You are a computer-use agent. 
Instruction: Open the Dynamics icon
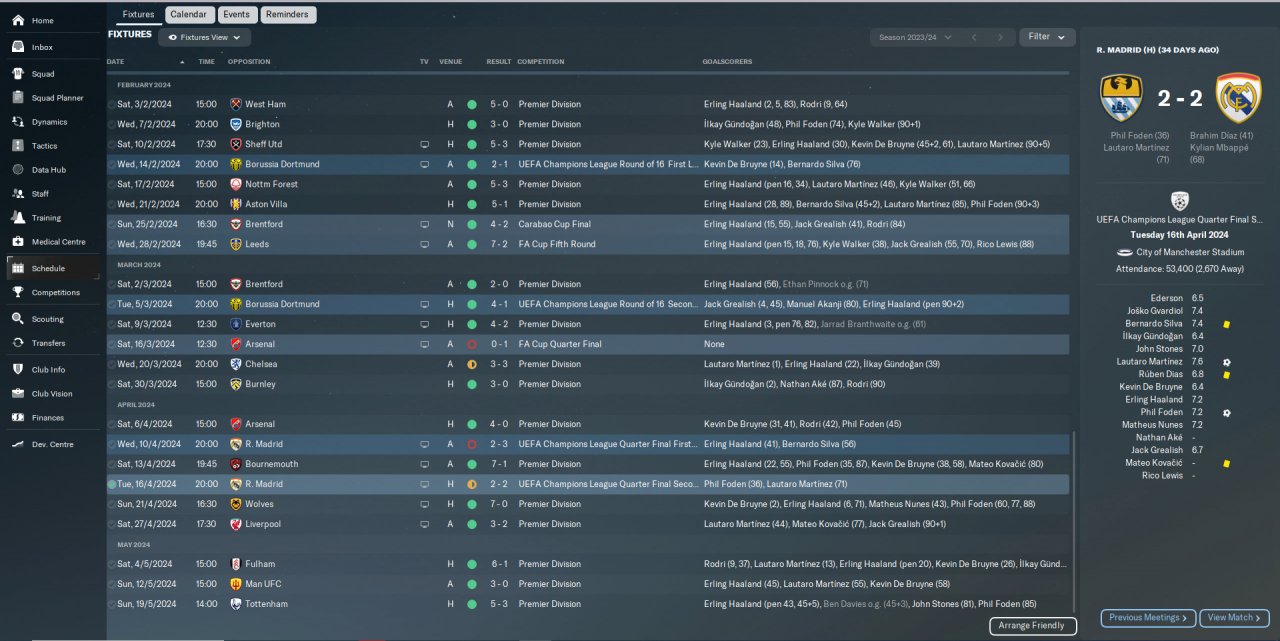coord(18,121)
